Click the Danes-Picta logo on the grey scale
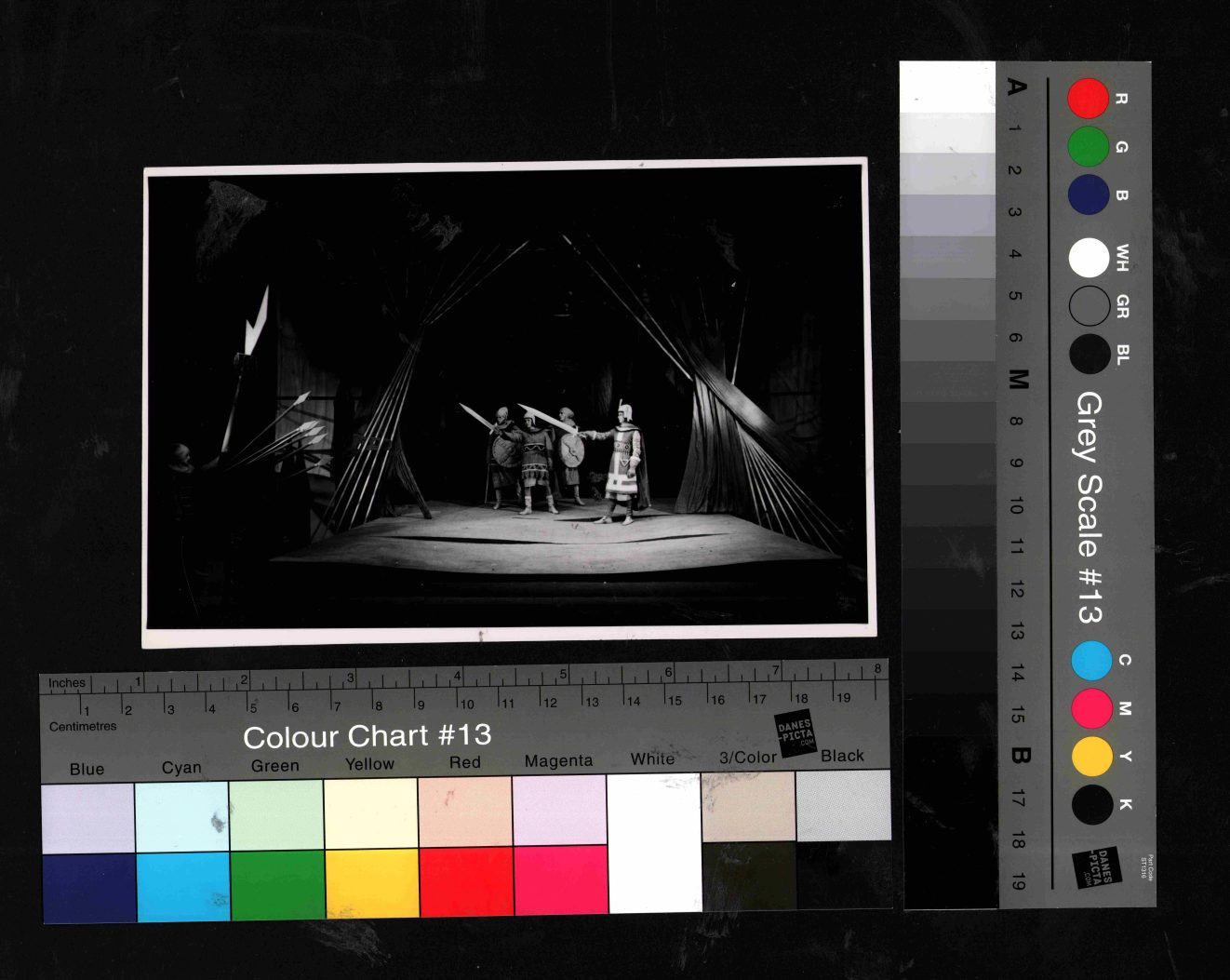 point(1096,866)
